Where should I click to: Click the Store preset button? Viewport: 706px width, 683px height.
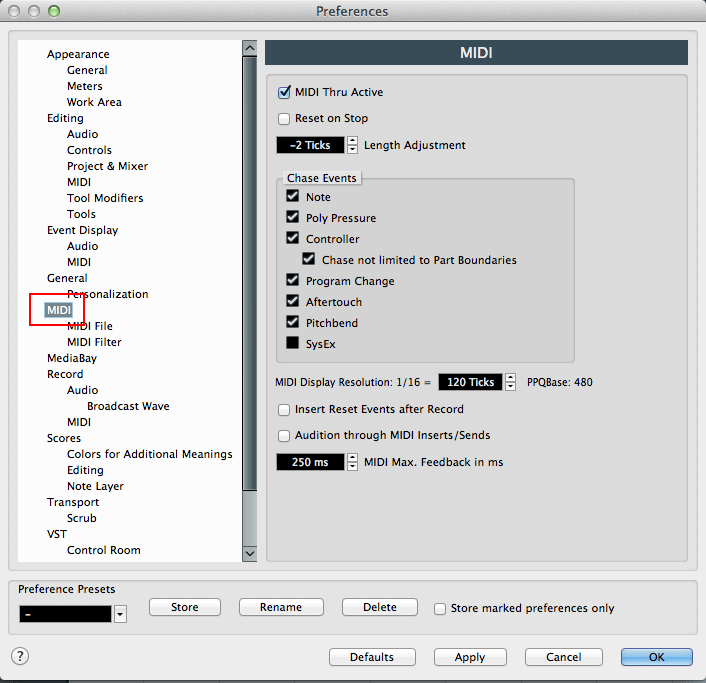point(185,607)
